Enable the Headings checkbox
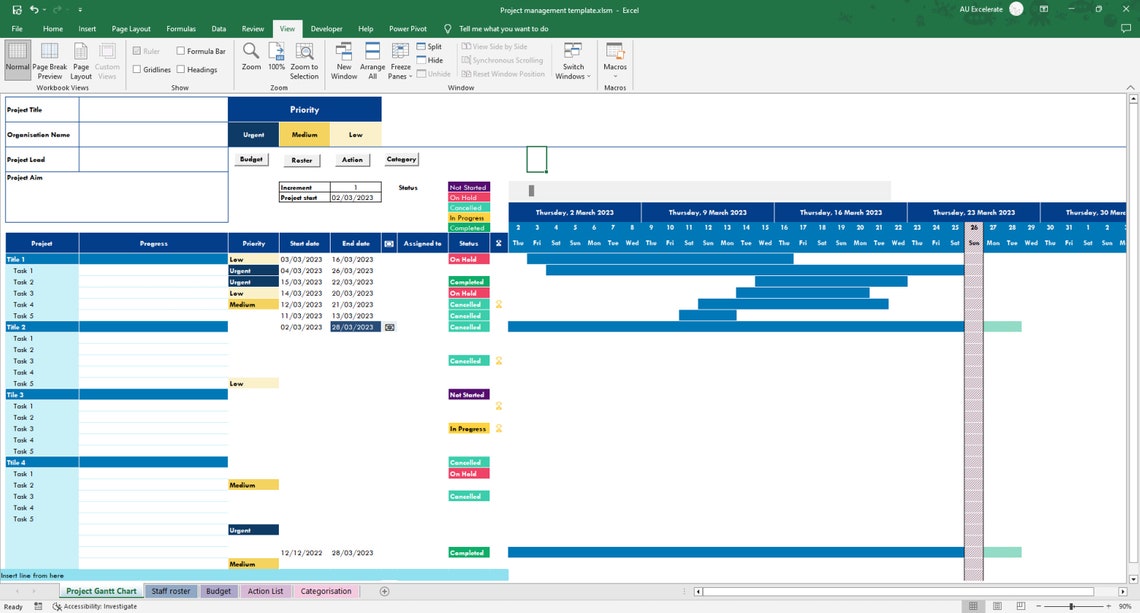Viewport: 1140px width, 613px height. click(x=180, y=69)
